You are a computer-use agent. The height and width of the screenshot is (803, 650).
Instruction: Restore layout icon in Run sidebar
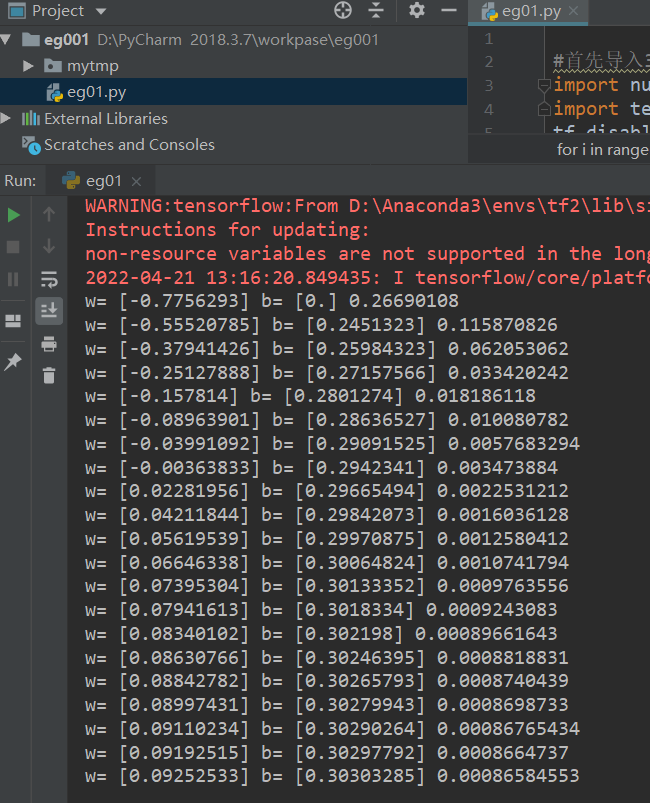[13, 322]
